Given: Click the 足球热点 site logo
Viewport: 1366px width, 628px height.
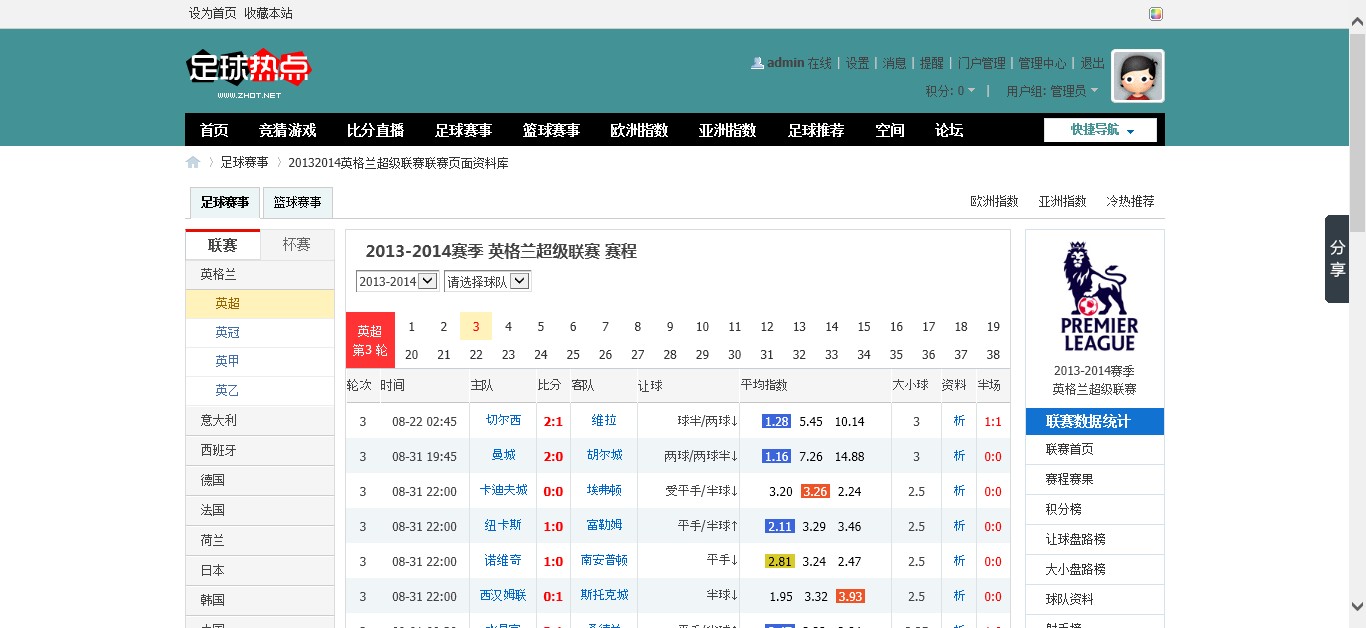Looking at the screenshot, I should pos(249,72).
